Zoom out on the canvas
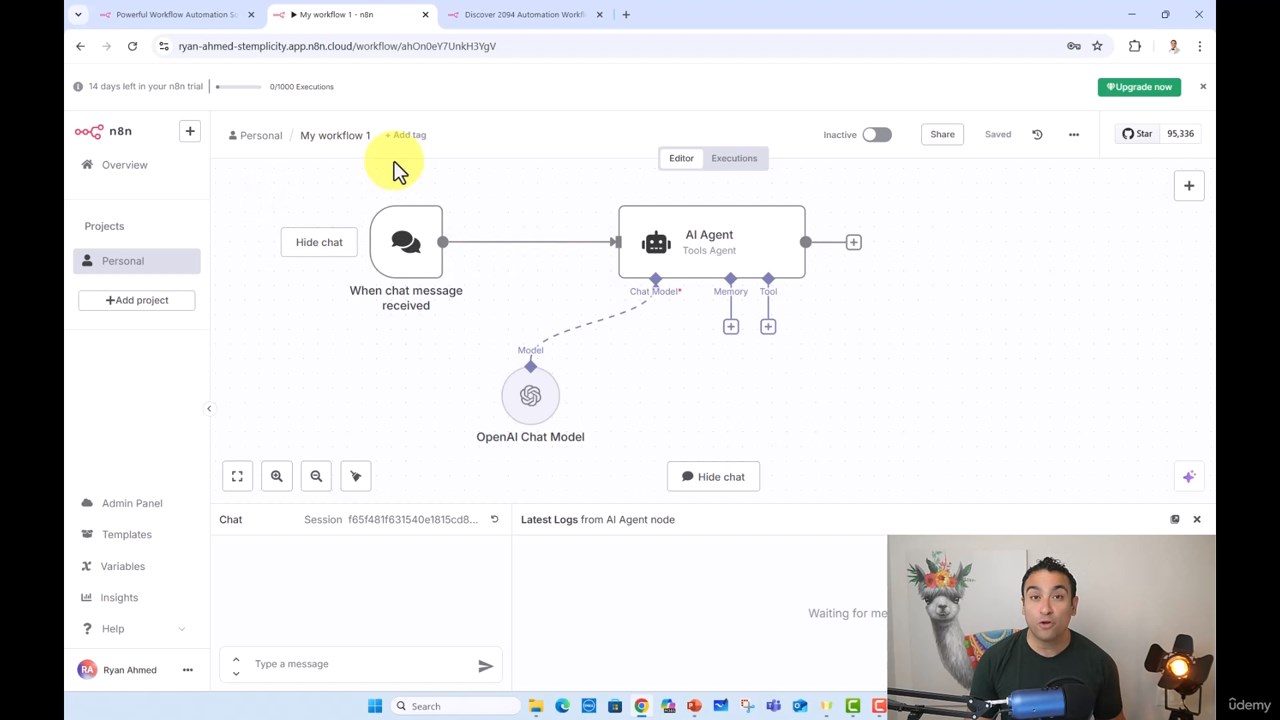The image size is (1280, 720). point(316,477)
